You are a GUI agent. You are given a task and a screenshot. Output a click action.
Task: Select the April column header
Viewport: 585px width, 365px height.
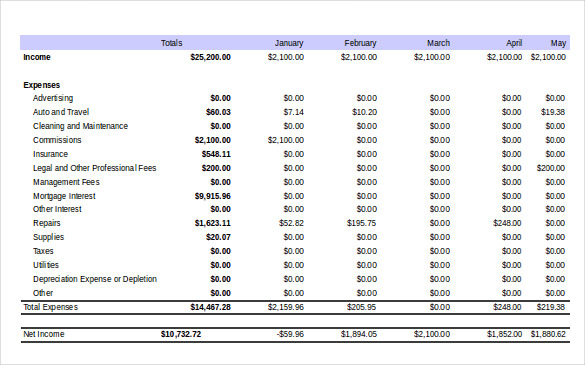tap(514, 43)
